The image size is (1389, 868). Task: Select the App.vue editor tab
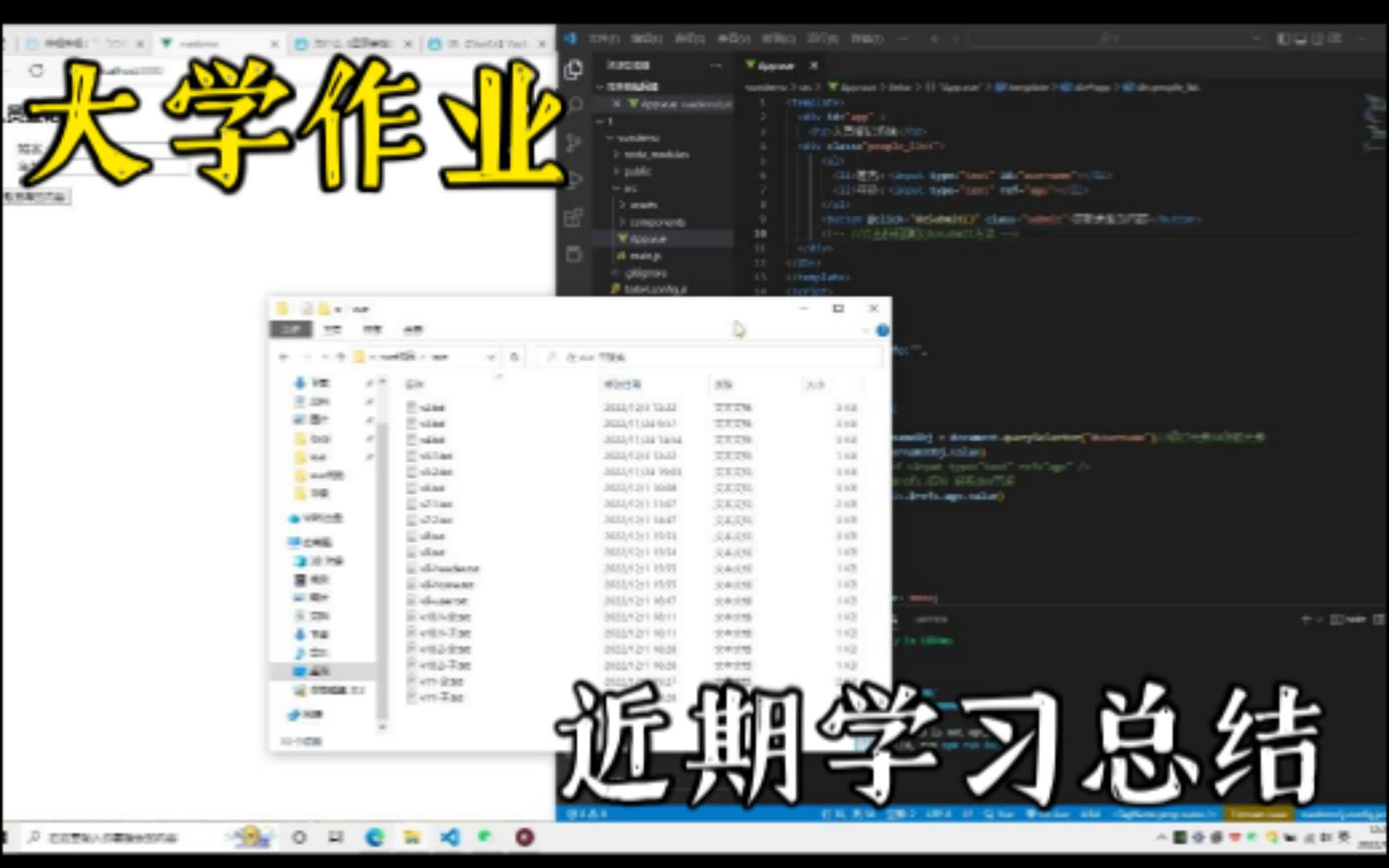[x=776, y=65]
